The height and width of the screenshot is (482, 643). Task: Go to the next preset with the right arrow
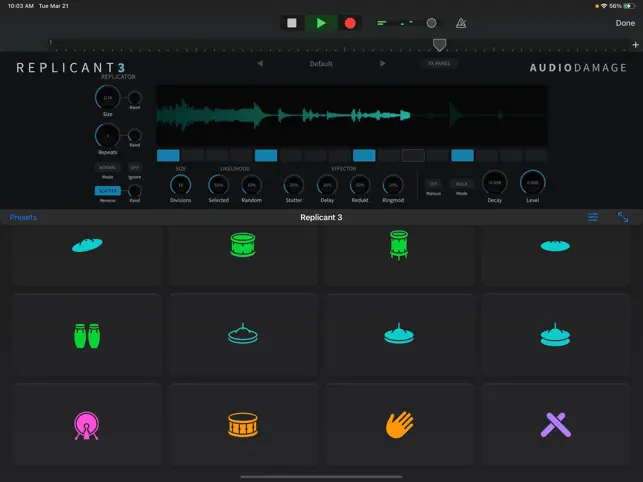(x=382, y=64)
